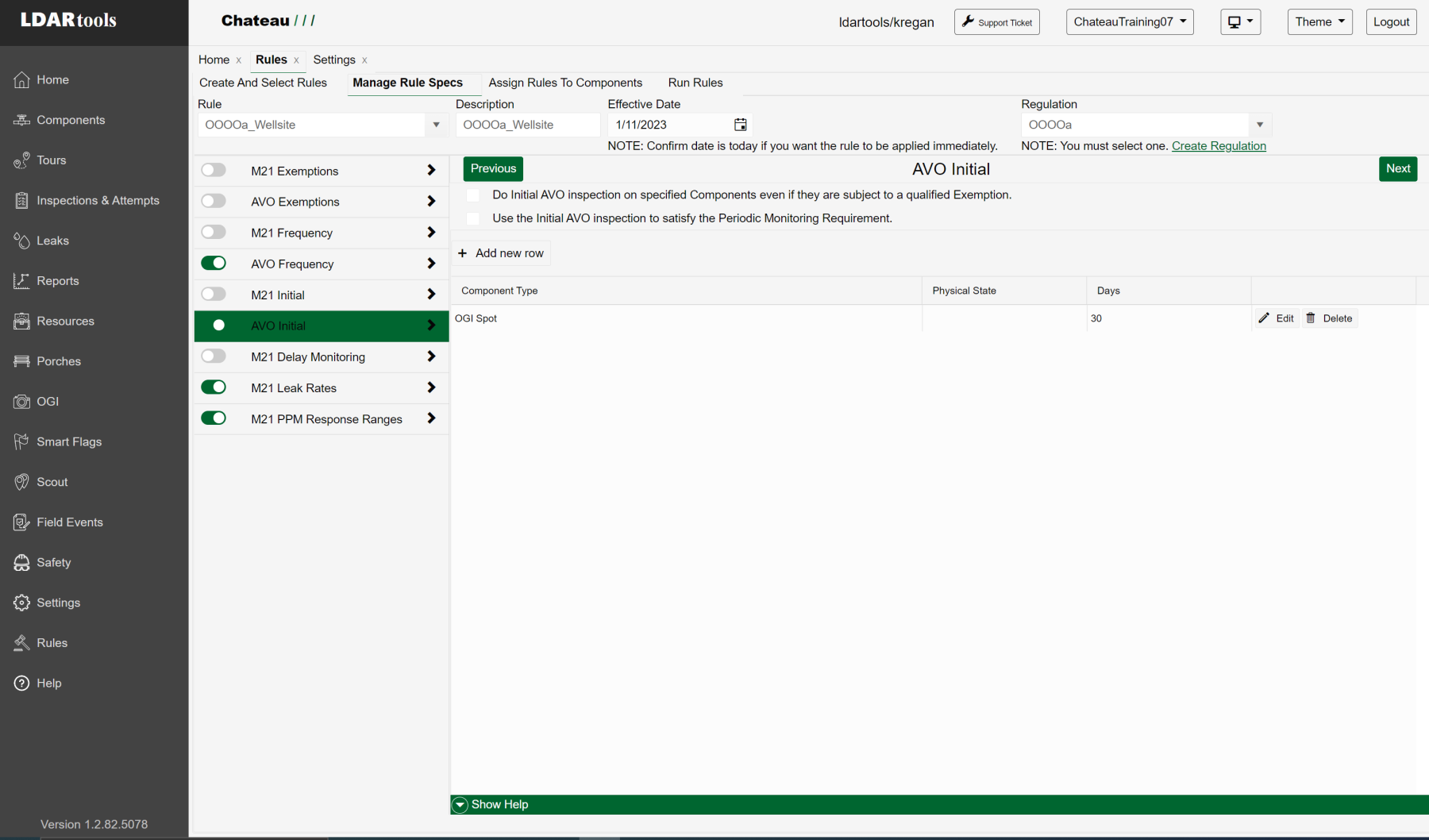This screenshot has height=840, width=1429.
Task: Click the Home icon in sidebar
Action: (21, 80)
